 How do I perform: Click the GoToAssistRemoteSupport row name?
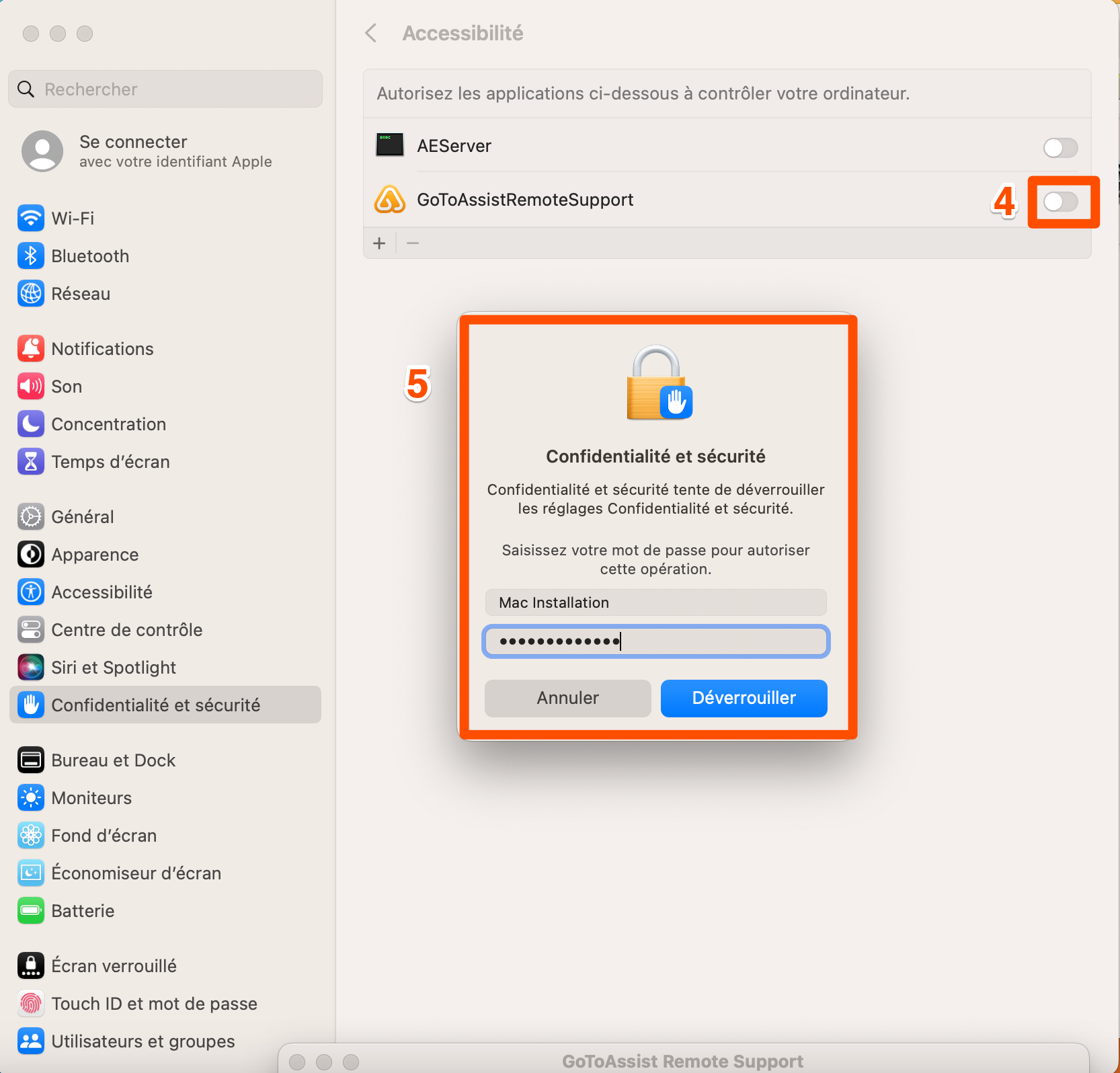pyautogui.click(x=525, y=200)
